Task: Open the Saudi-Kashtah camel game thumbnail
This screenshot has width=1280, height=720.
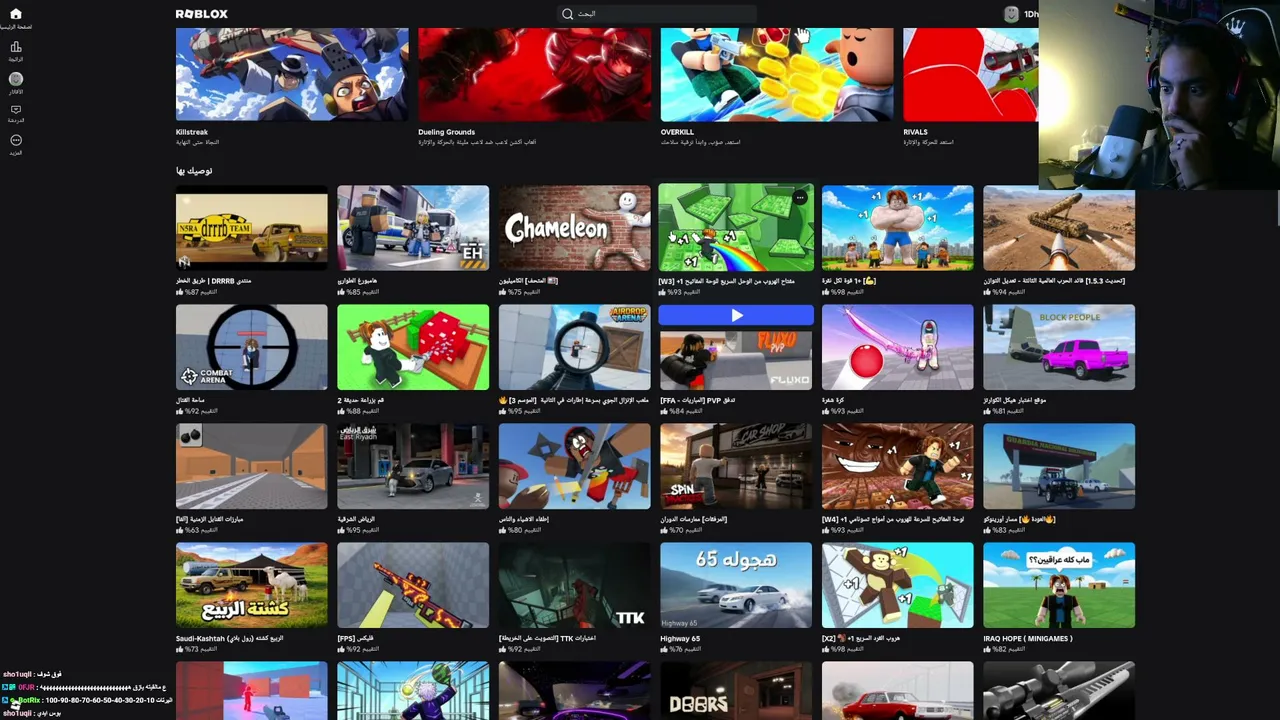Action: point(251,585)
